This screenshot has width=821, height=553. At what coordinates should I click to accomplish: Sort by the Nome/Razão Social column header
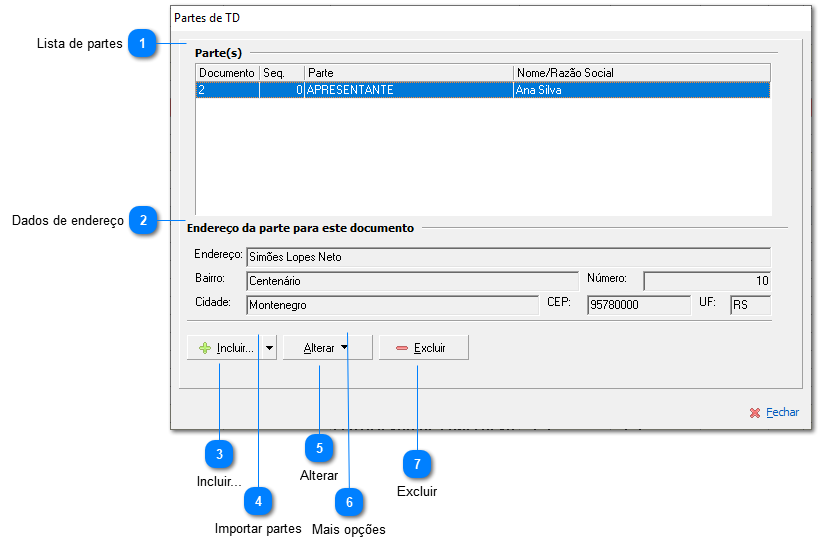(x=640, y=73)
